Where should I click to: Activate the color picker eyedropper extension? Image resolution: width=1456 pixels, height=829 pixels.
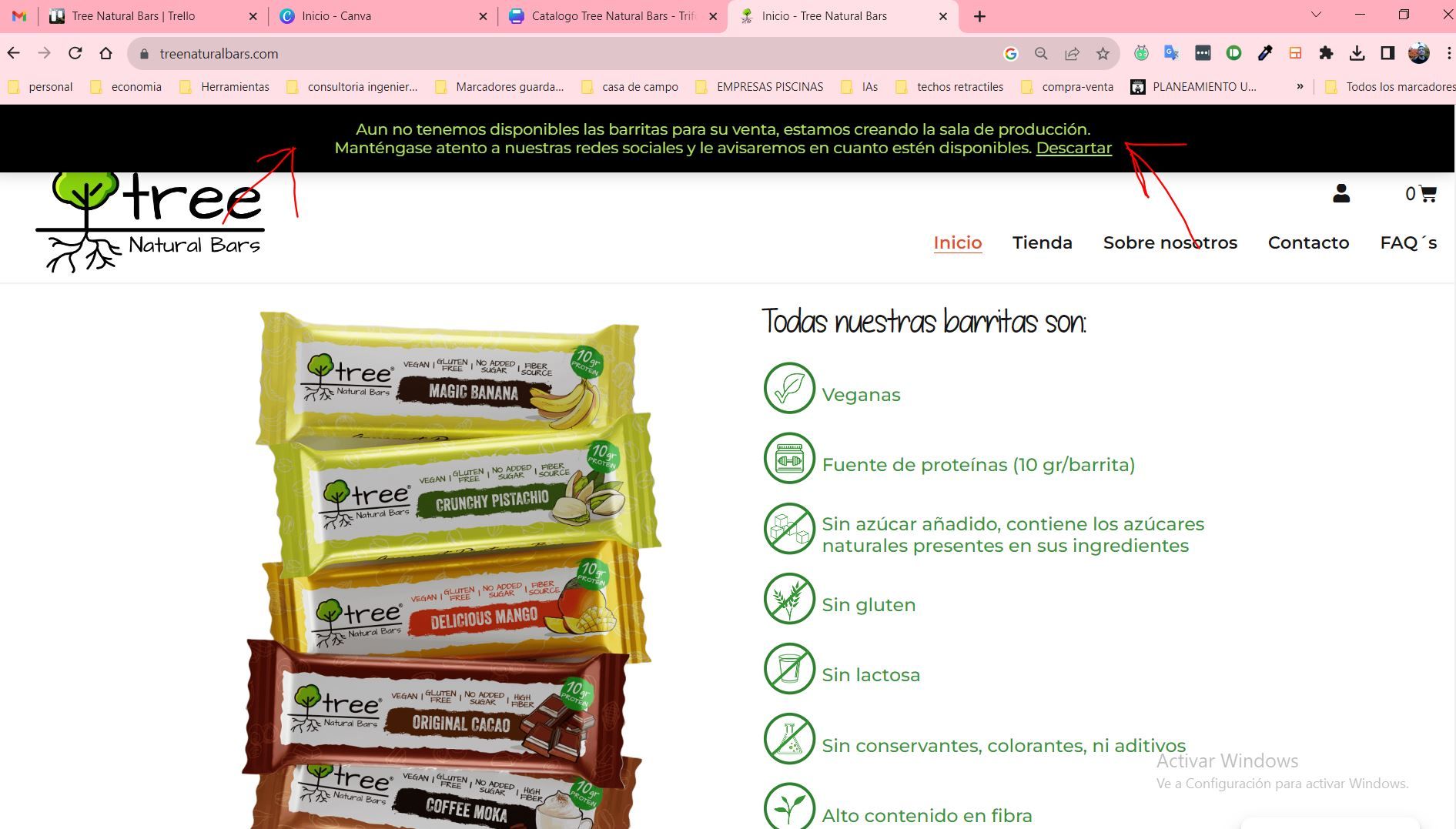coord(1264,53)
